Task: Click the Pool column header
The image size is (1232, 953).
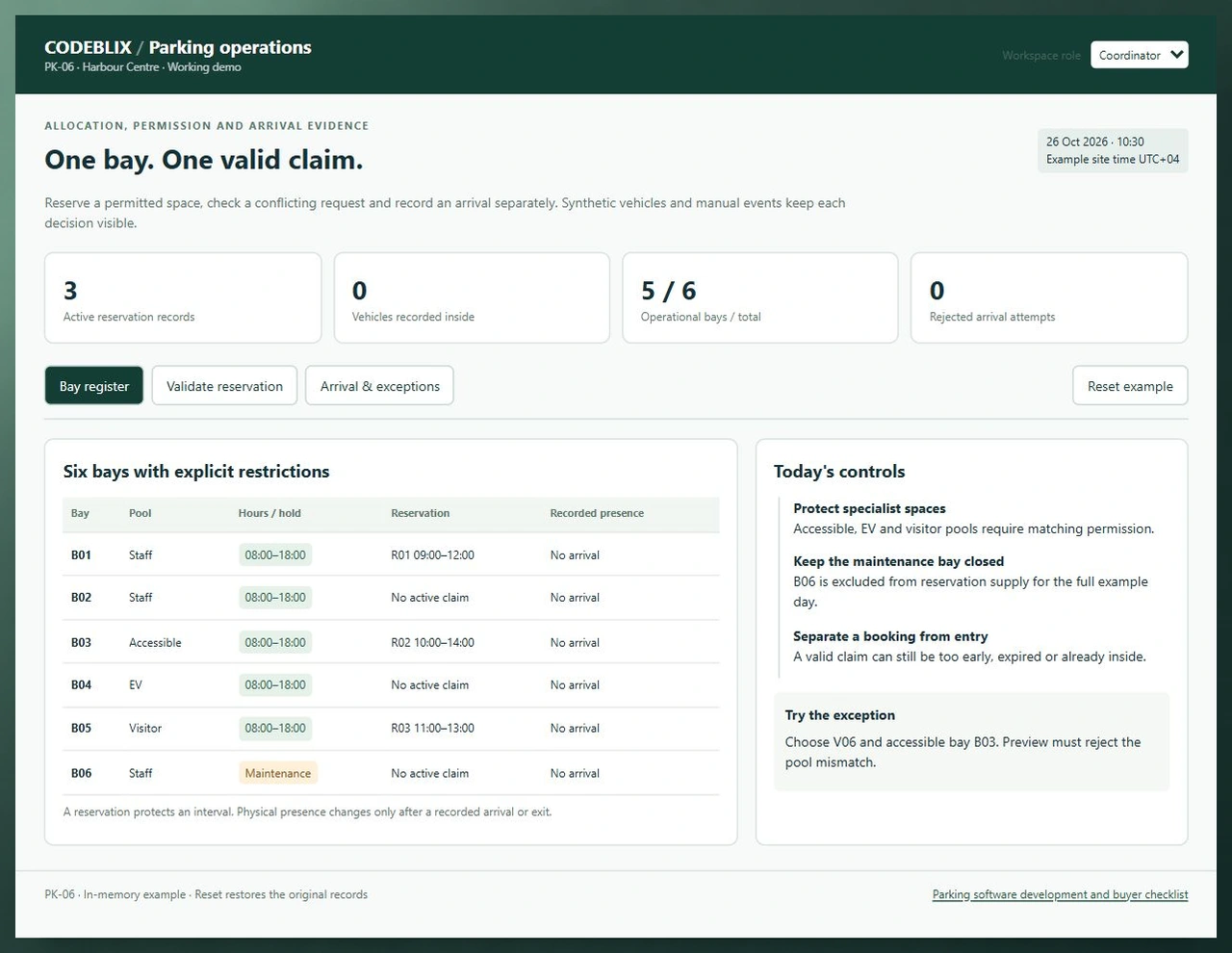Action: pos(141,513)
